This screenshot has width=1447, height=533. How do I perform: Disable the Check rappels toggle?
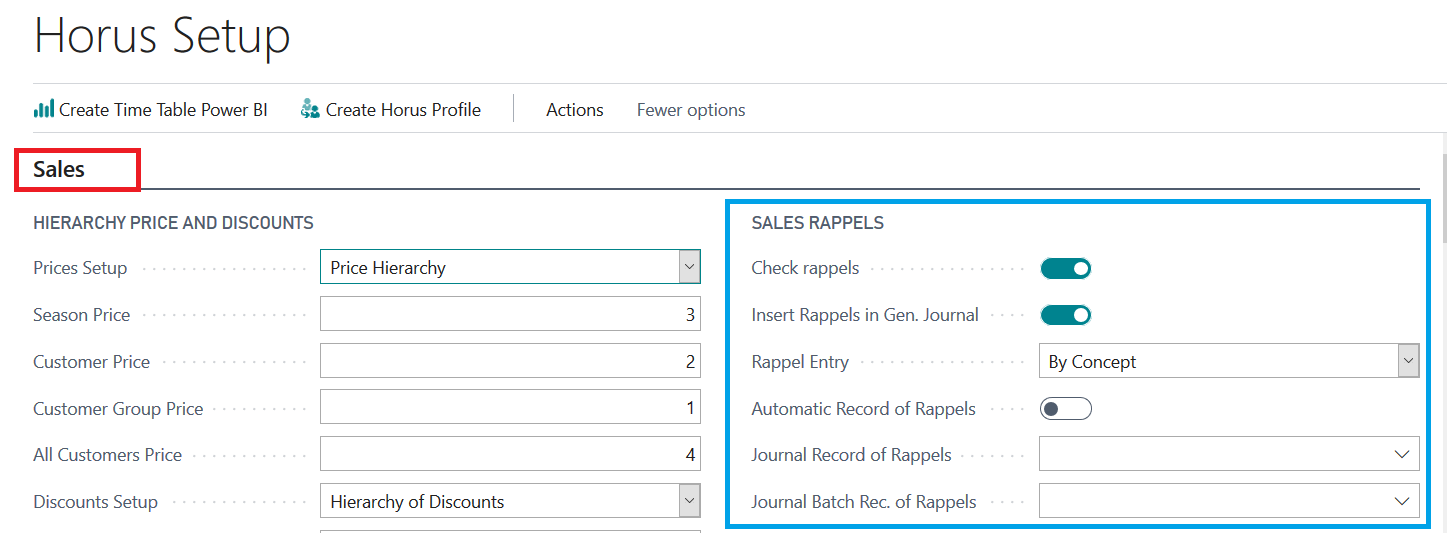coord(1065,268)
